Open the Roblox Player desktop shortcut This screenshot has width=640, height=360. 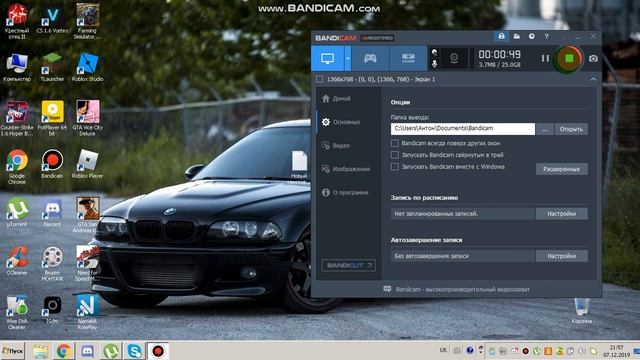pyautogui.click(x=87, y=164)
